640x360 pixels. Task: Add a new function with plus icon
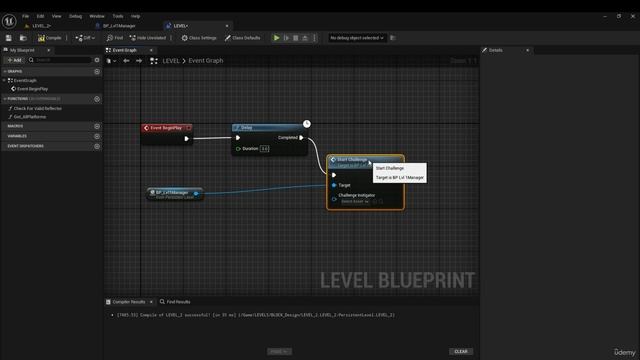97,99
